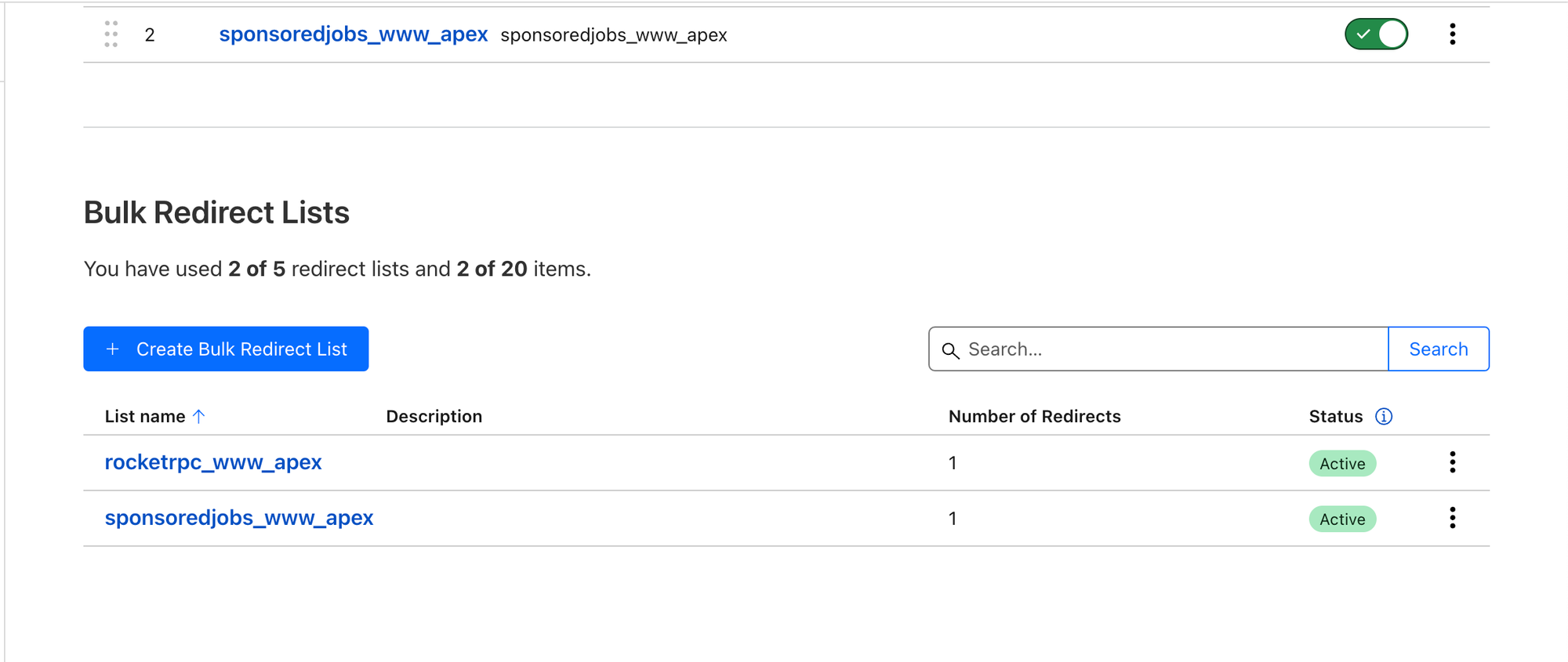Open options menu for rocketrpc_www_apex list
The image size is (1568, 662).
[1452, 462]
